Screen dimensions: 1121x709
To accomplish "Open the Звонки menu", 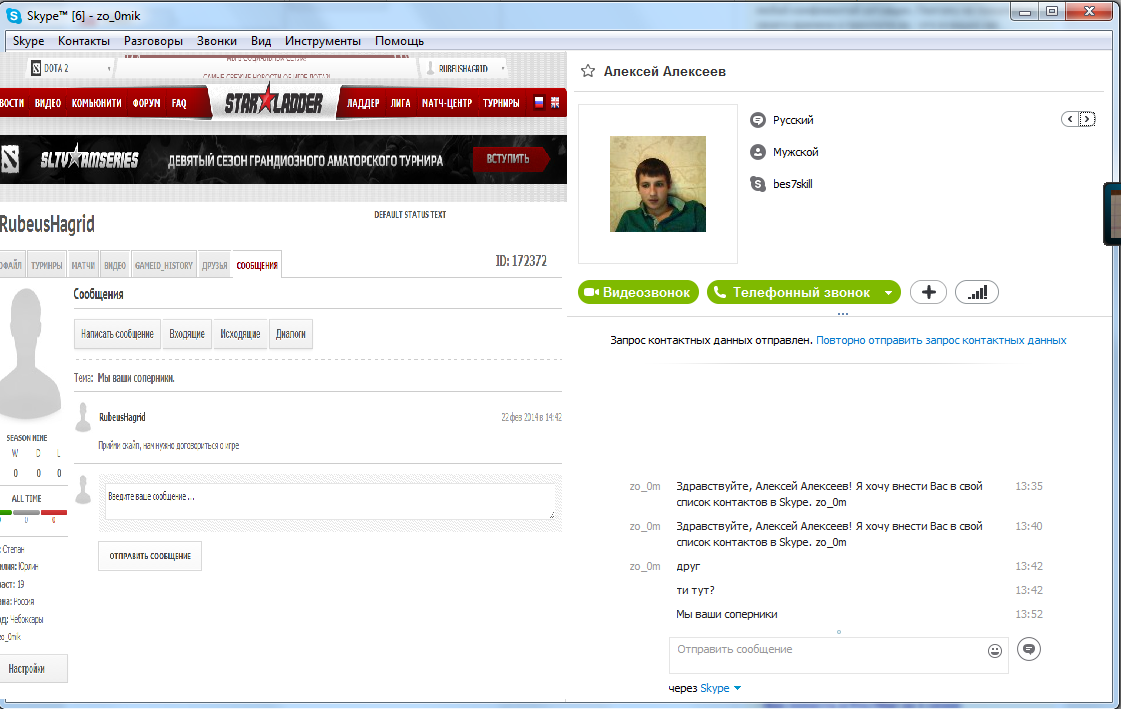I will tap(217, 41).
